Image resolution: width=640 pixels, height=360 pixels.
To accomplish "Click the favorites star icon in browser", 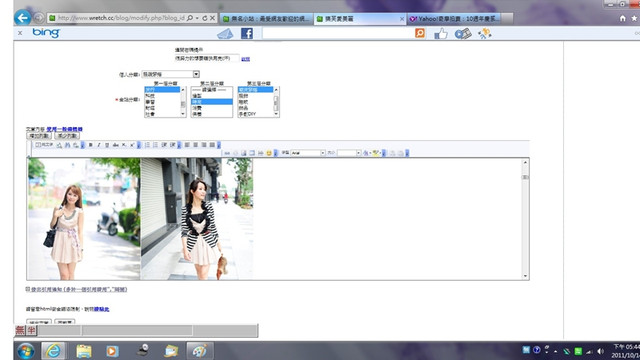I will point(634,18).
